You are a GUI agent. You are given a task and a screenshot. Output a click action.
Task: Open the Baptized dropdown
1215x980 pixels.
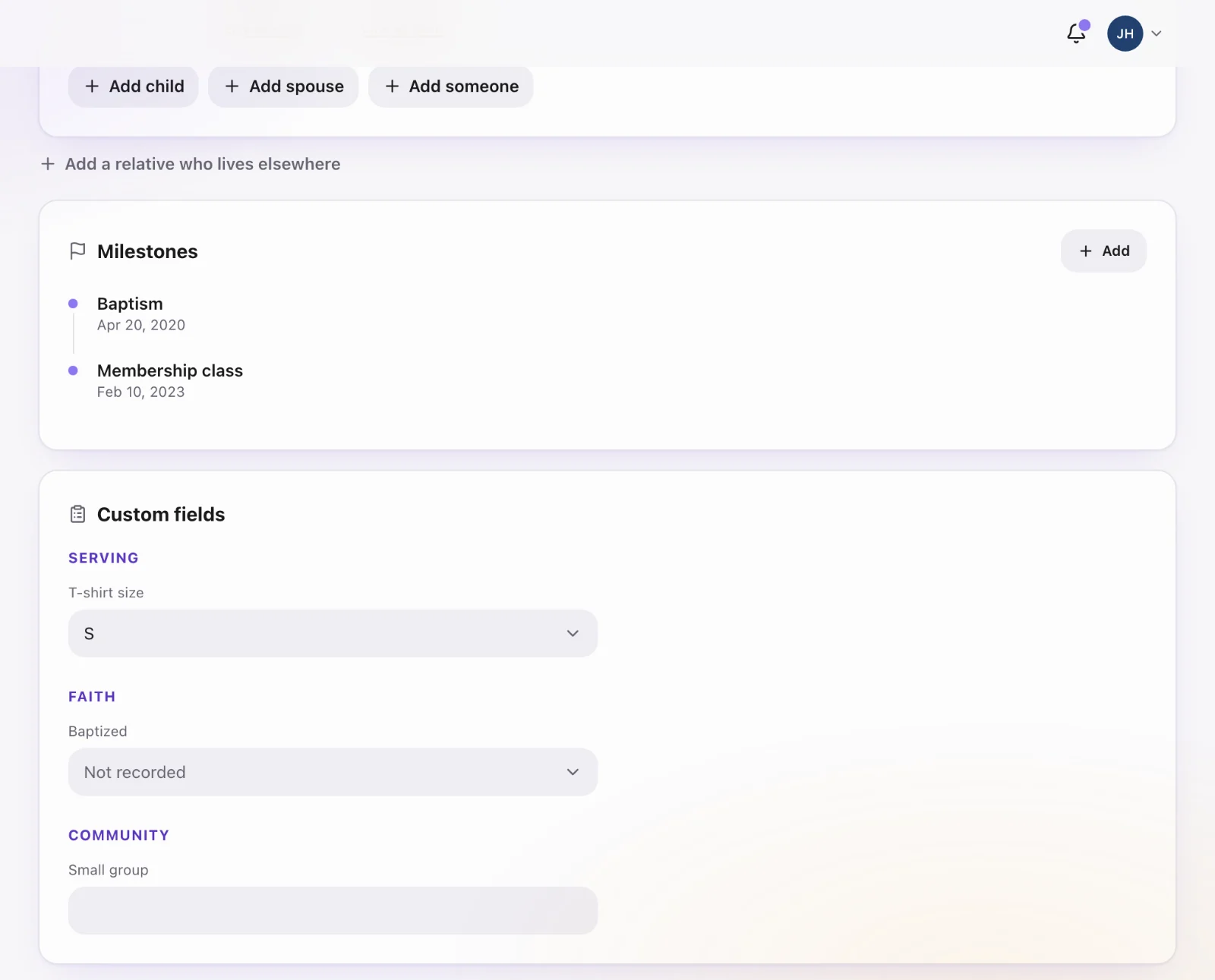pyautogui.click(x=333, y=772)
